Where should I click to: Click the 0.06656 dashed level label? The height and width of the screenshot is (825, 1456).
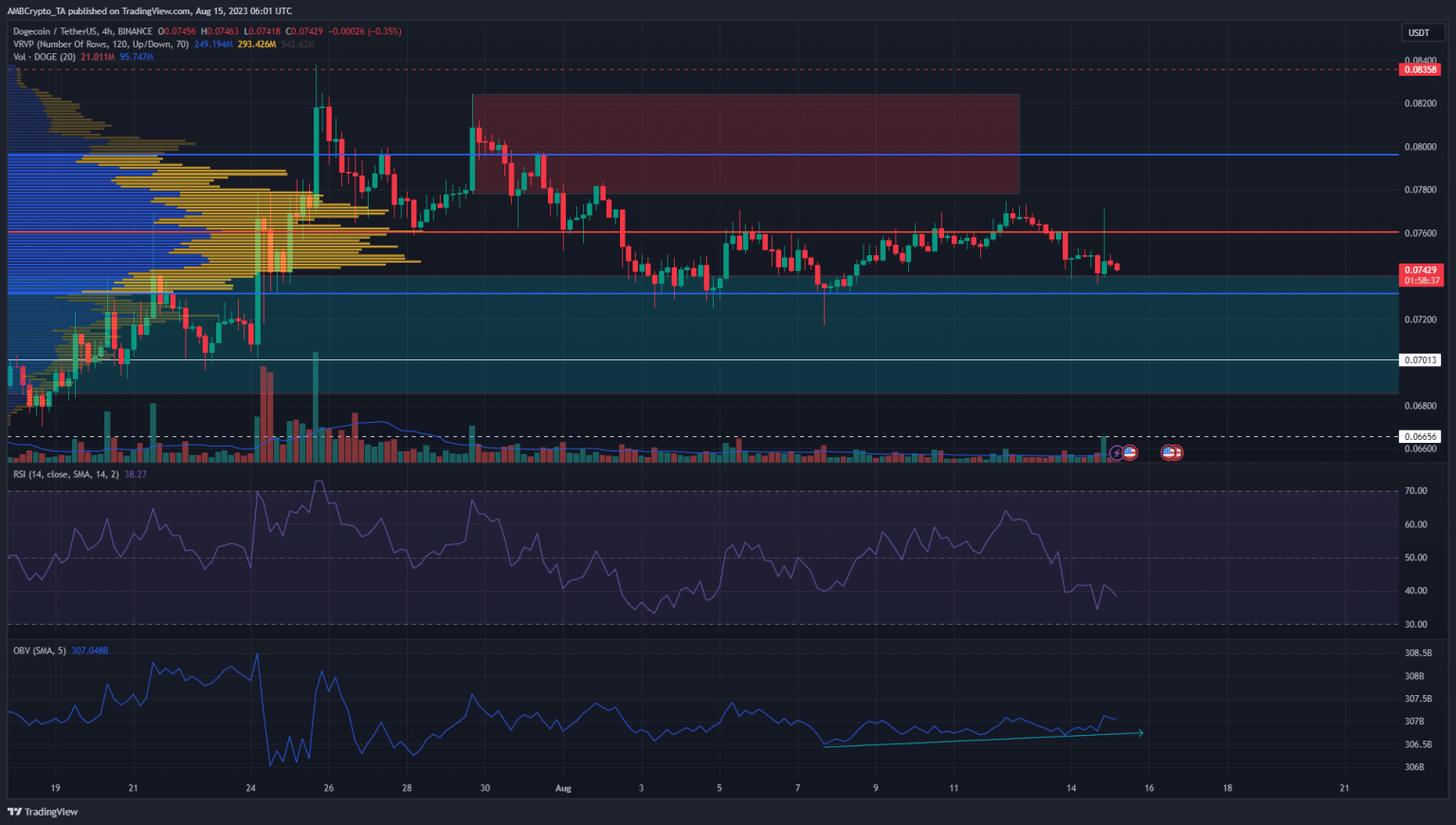point(1418,436)
